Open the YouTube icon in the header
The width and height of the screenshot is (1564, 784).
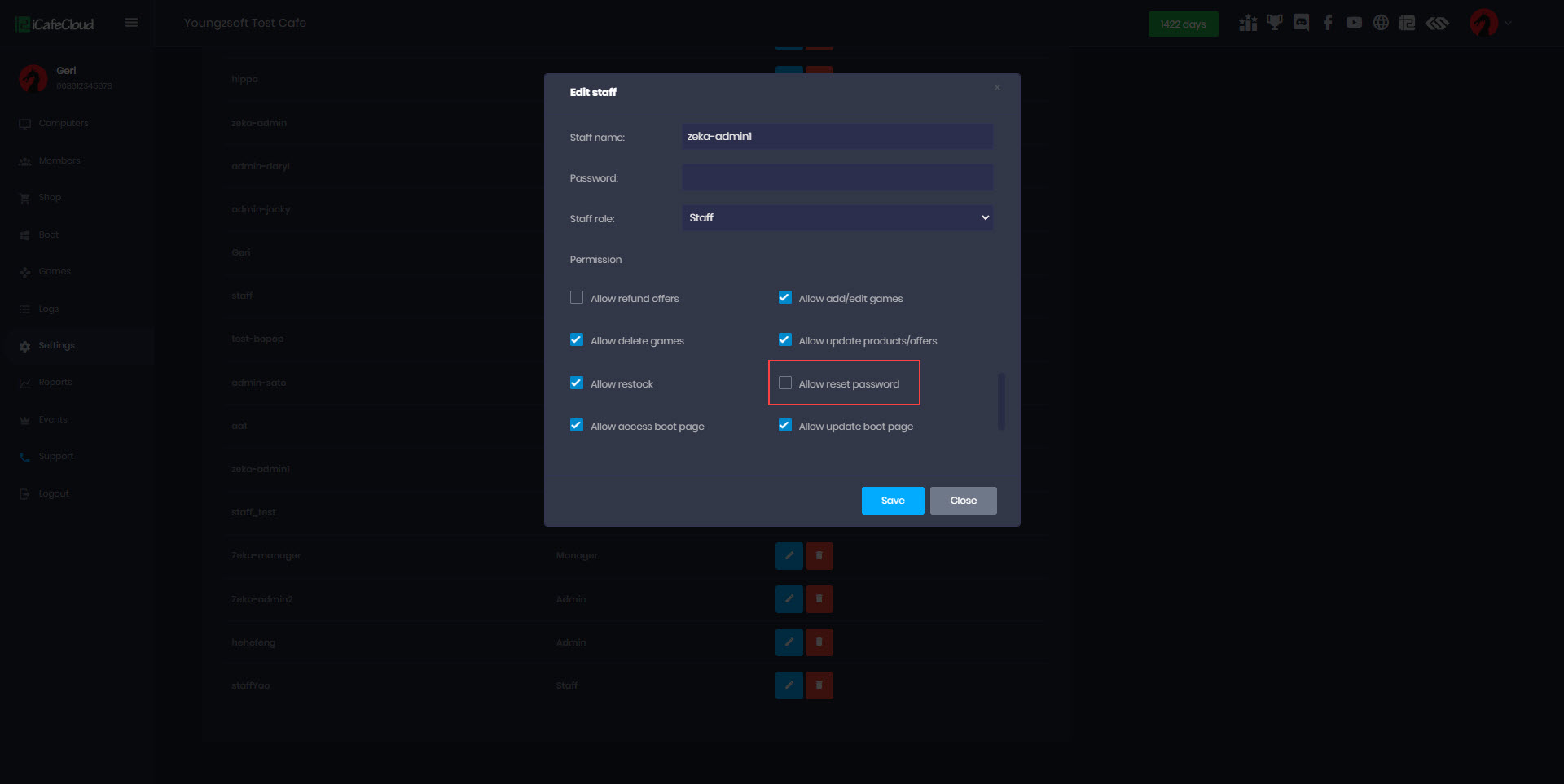pyautogui.click(x=1354, y=23)
